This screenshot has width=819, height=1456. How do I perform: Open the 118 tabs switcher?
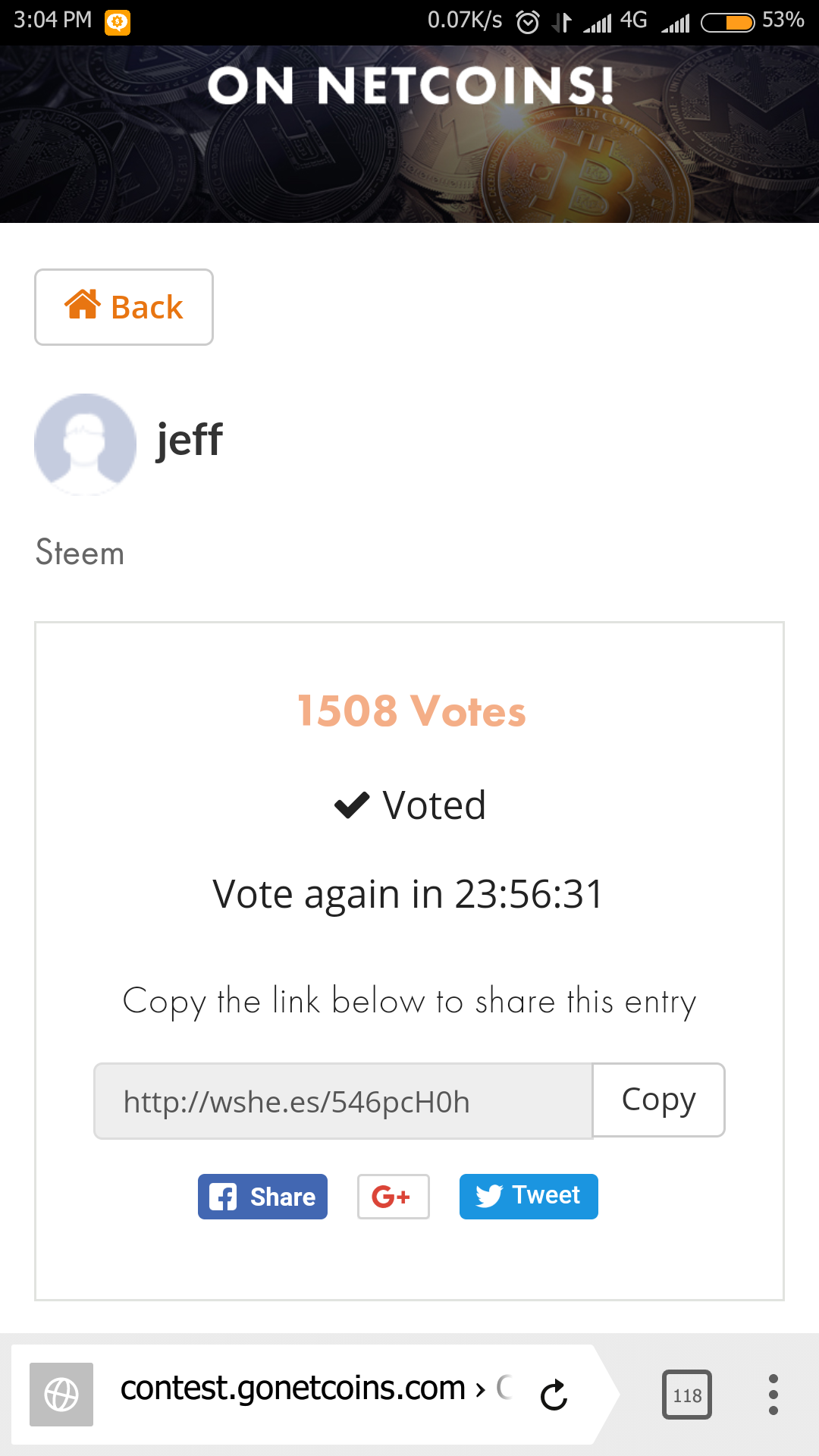pos(687,1395)
